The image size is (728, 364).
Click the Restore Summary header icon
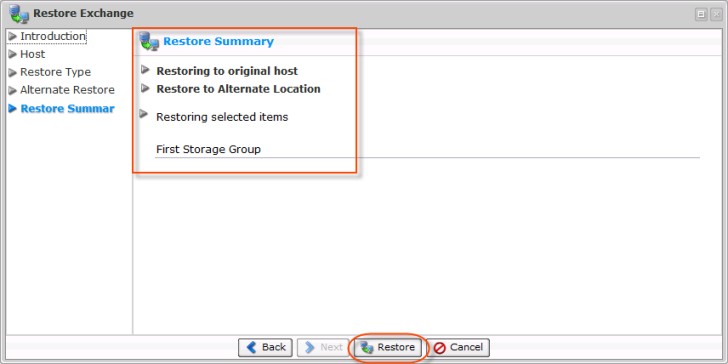tap(149, 41)
